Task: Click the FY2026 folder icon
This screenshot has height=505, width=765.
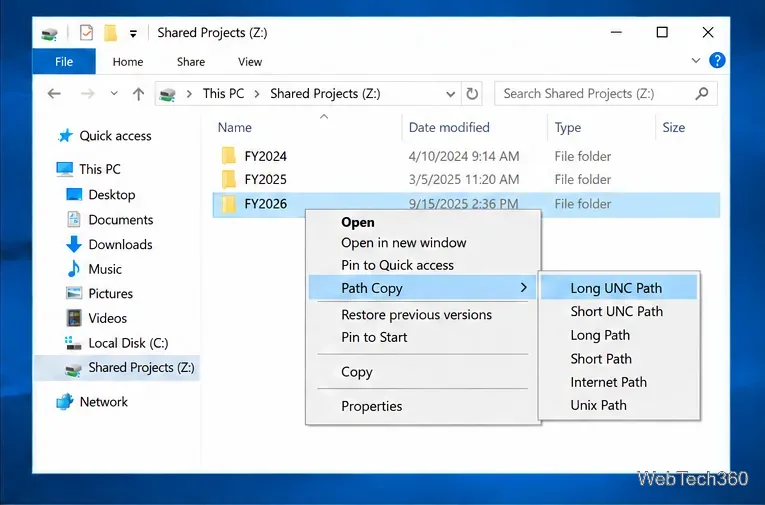Action: click(x=228, y=204)
